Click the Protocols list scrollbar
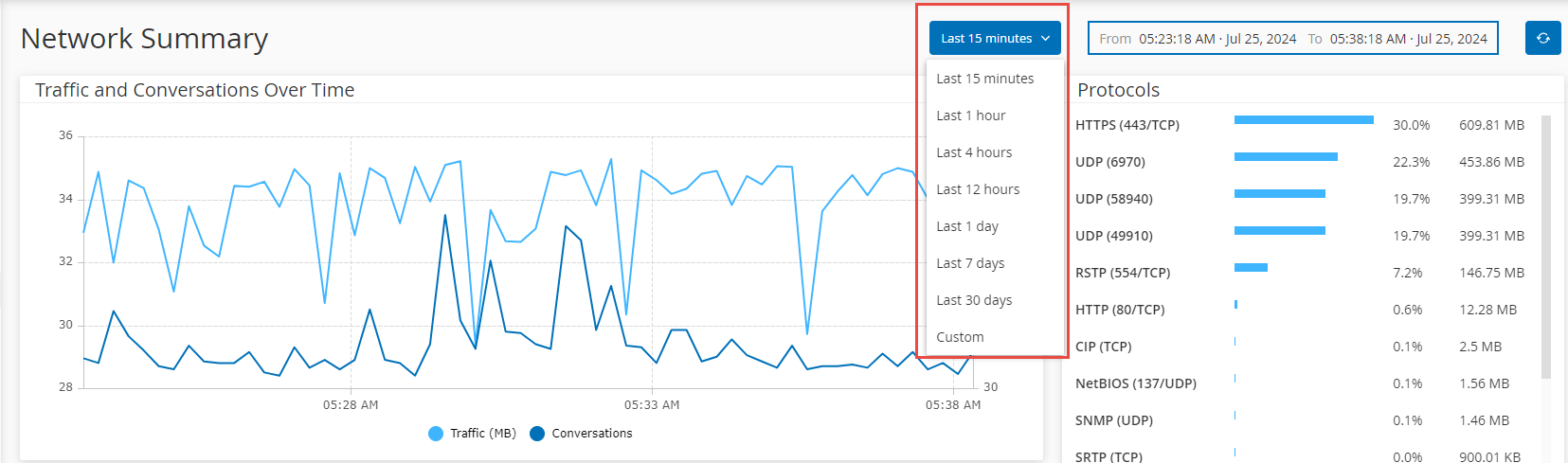 (x=1546, y=246)
